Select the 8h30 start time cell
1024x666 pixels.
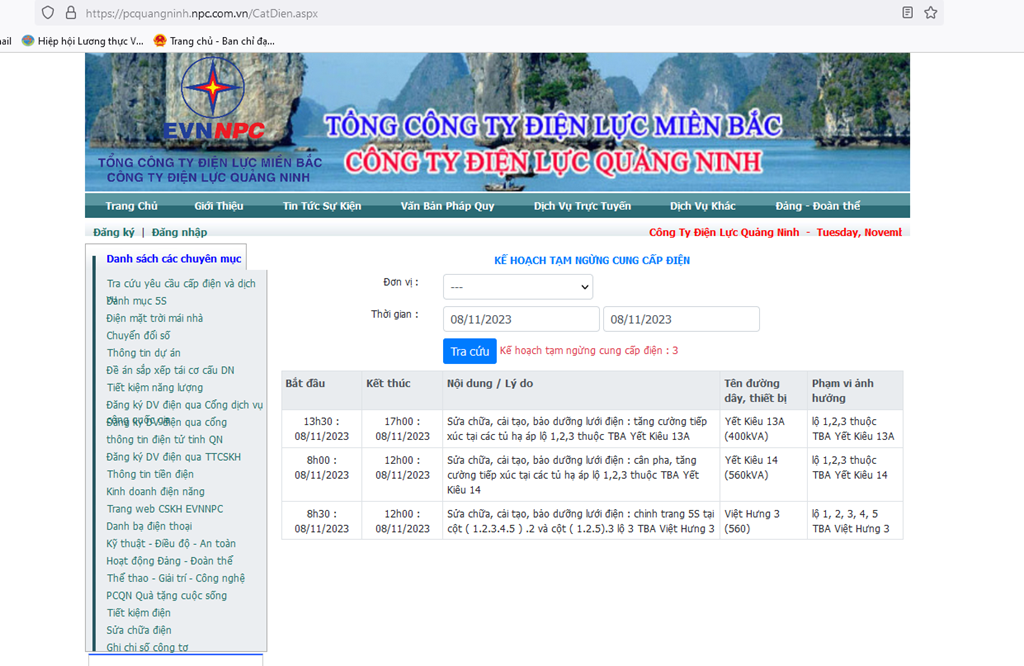pyautogui.click(x=321, y=521)
